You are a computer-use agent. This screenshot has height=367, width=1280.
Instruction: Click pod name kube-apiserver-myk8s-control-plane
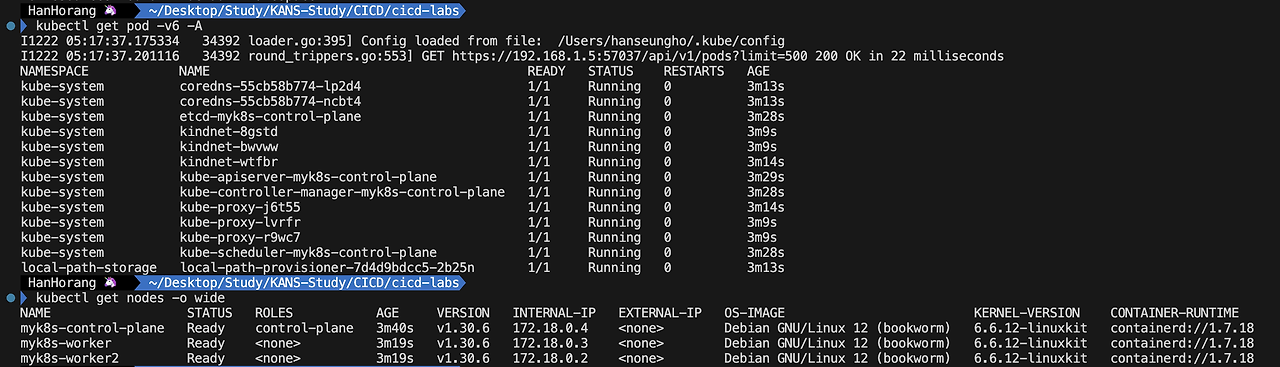(308, 177)
